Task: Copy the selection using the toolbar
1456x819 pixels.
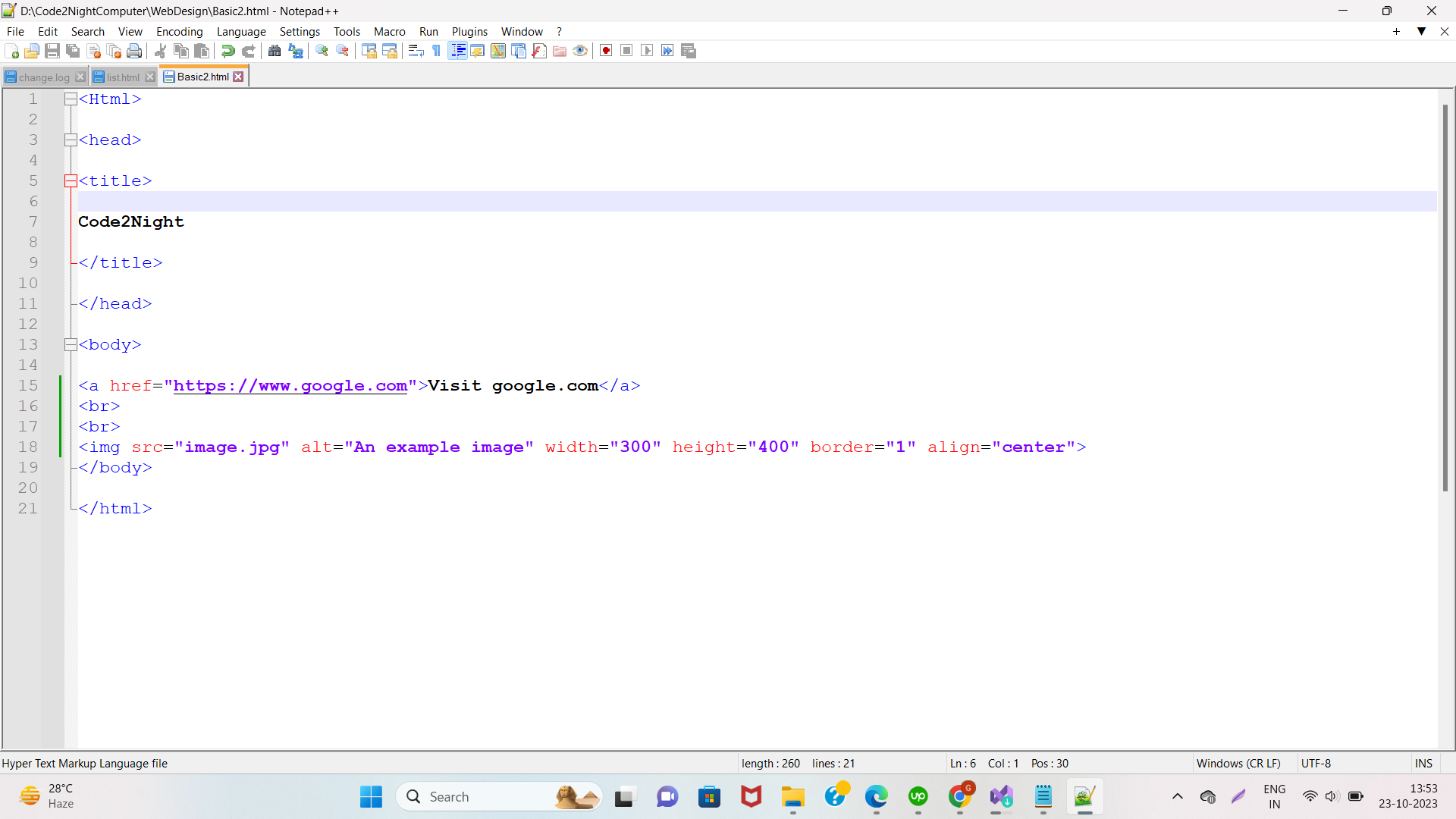Action: [x=181, y=51]
